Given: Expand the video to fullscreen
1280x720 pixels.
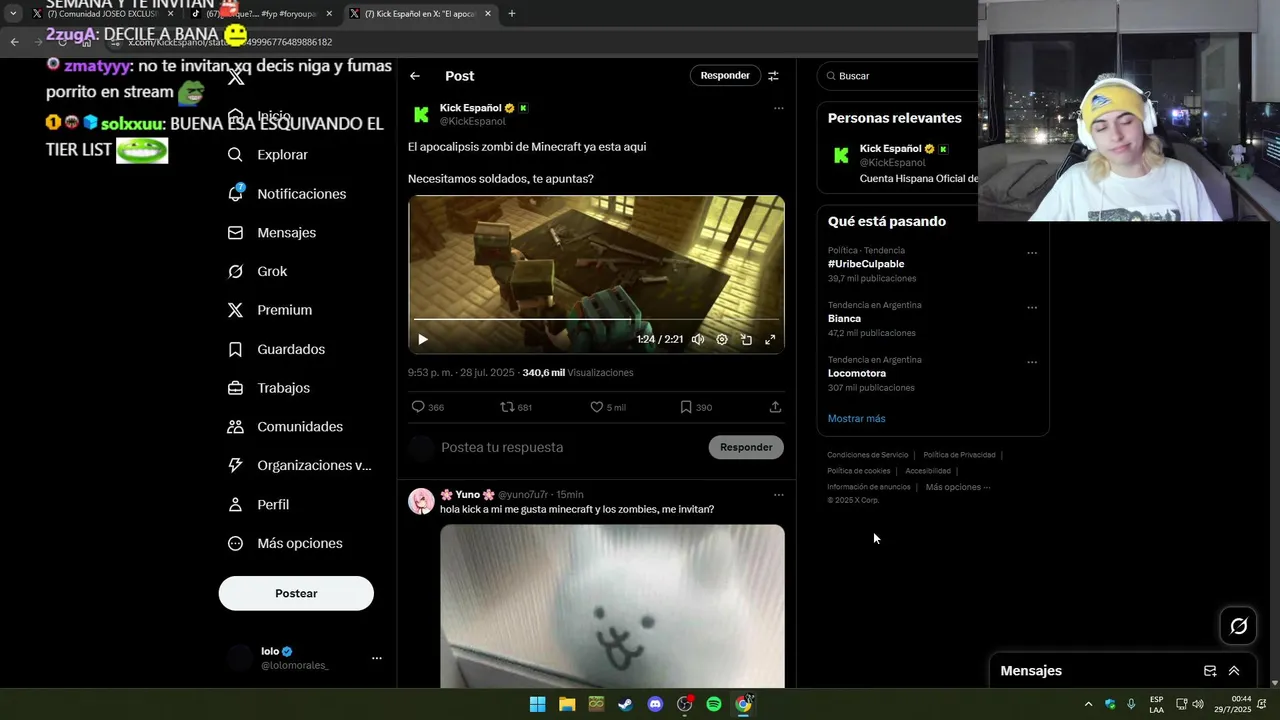Looking at the screenshot, I should 770,340.
